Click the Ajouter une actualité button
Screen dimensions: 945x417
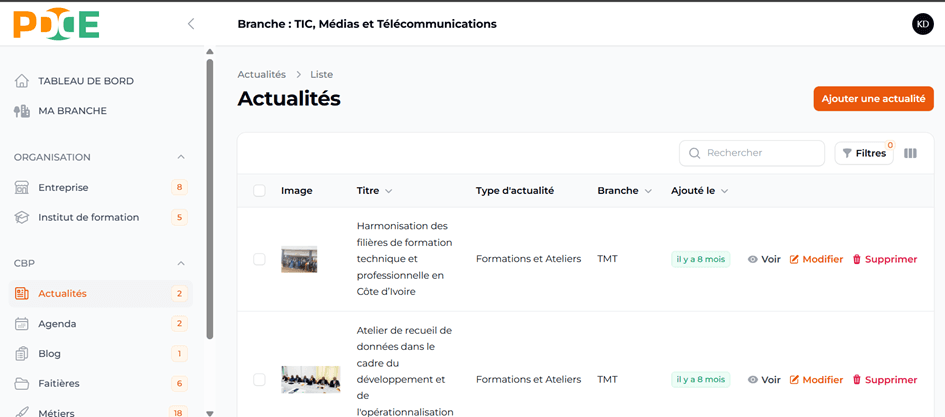click(x=873, y=99)
